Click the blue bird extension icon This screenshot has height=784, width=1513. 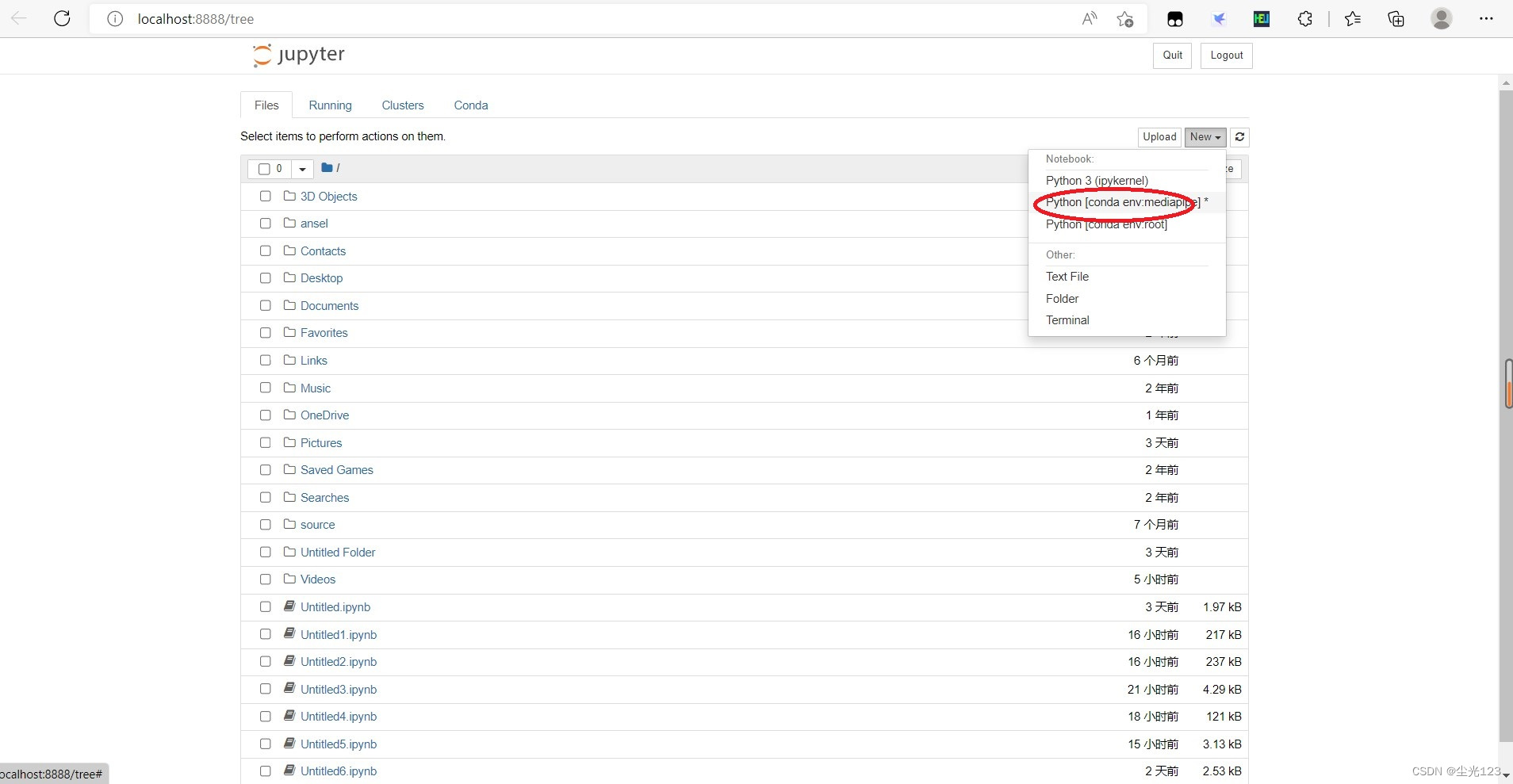click(x=1219, y=19)
